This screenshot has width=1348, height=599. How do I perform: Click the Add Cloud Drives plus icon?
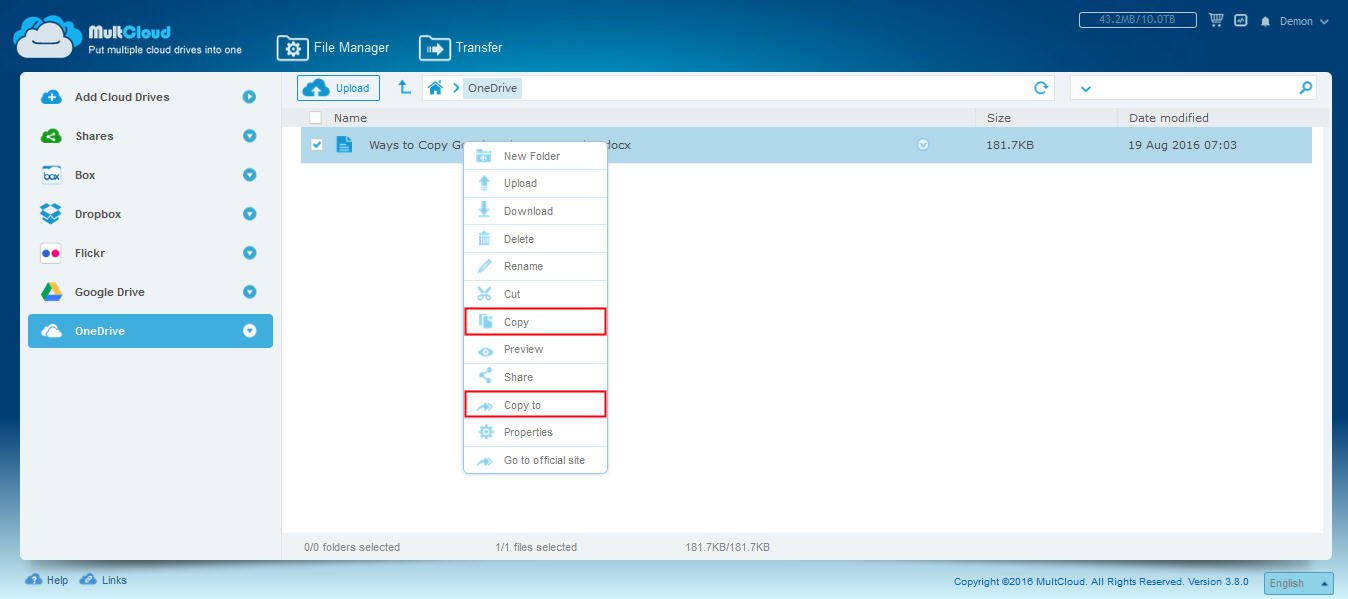51,97
